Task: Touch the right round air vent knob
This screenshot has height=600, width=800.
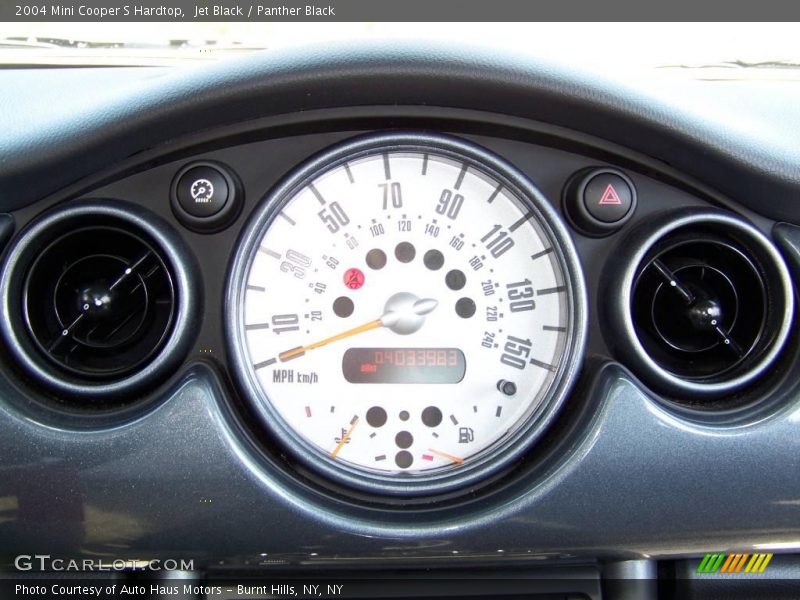Action: [706, 312]
